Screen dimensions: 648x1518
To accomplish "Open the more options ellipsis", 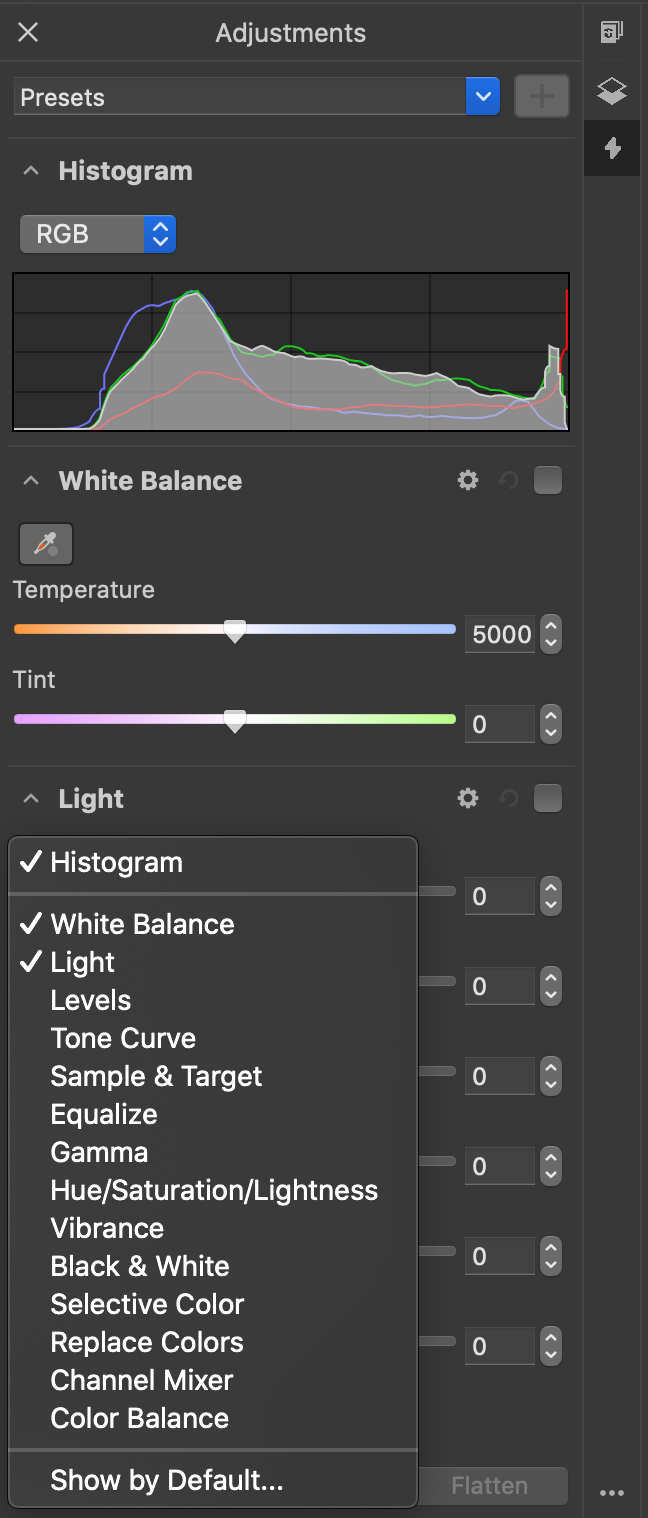I will pyautogui.click(x=612, y=1493).
